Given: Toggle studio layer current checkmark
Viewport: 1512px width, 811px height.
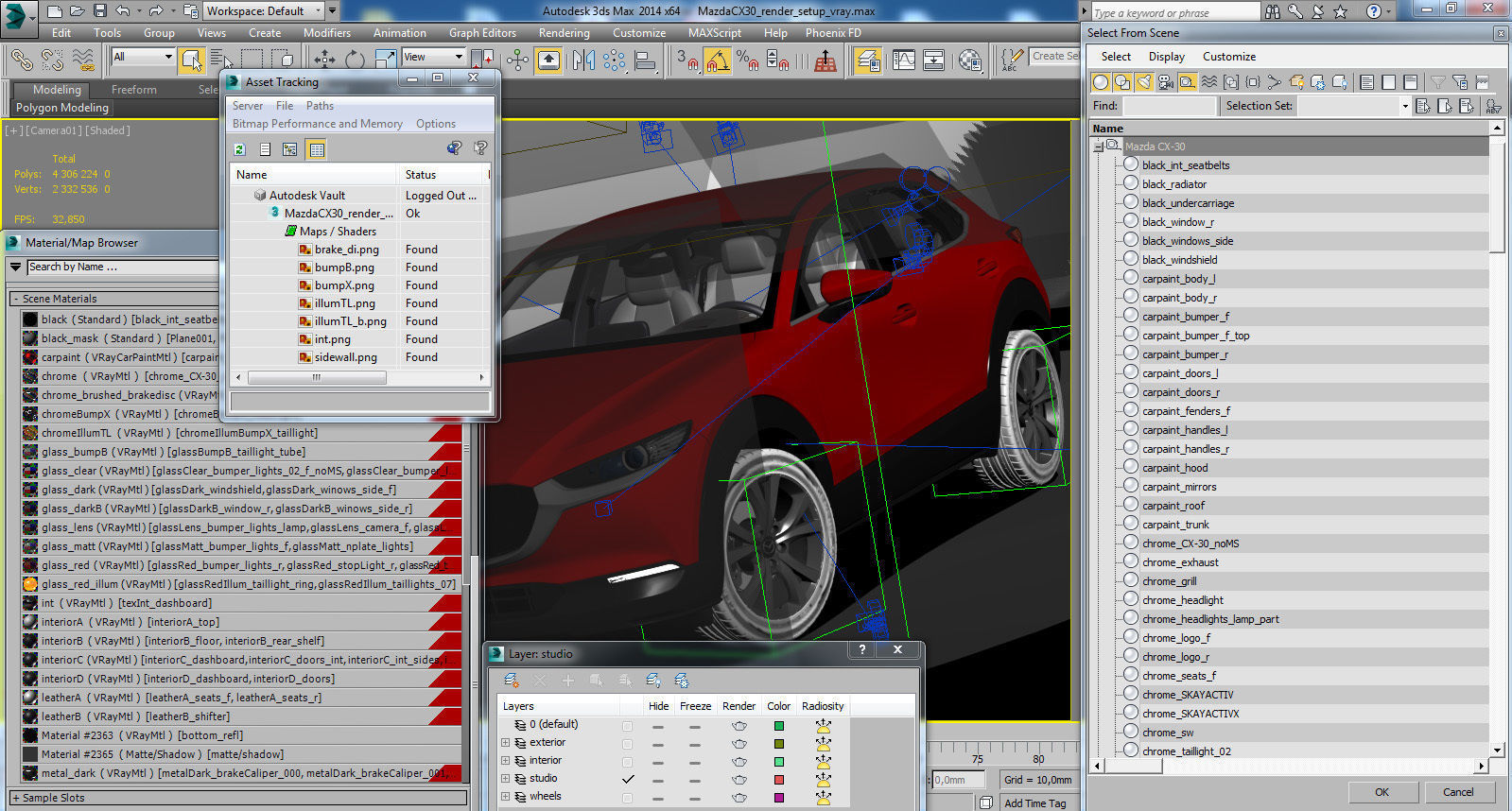Looking at the screenshot, I should [x=627, y=779].
